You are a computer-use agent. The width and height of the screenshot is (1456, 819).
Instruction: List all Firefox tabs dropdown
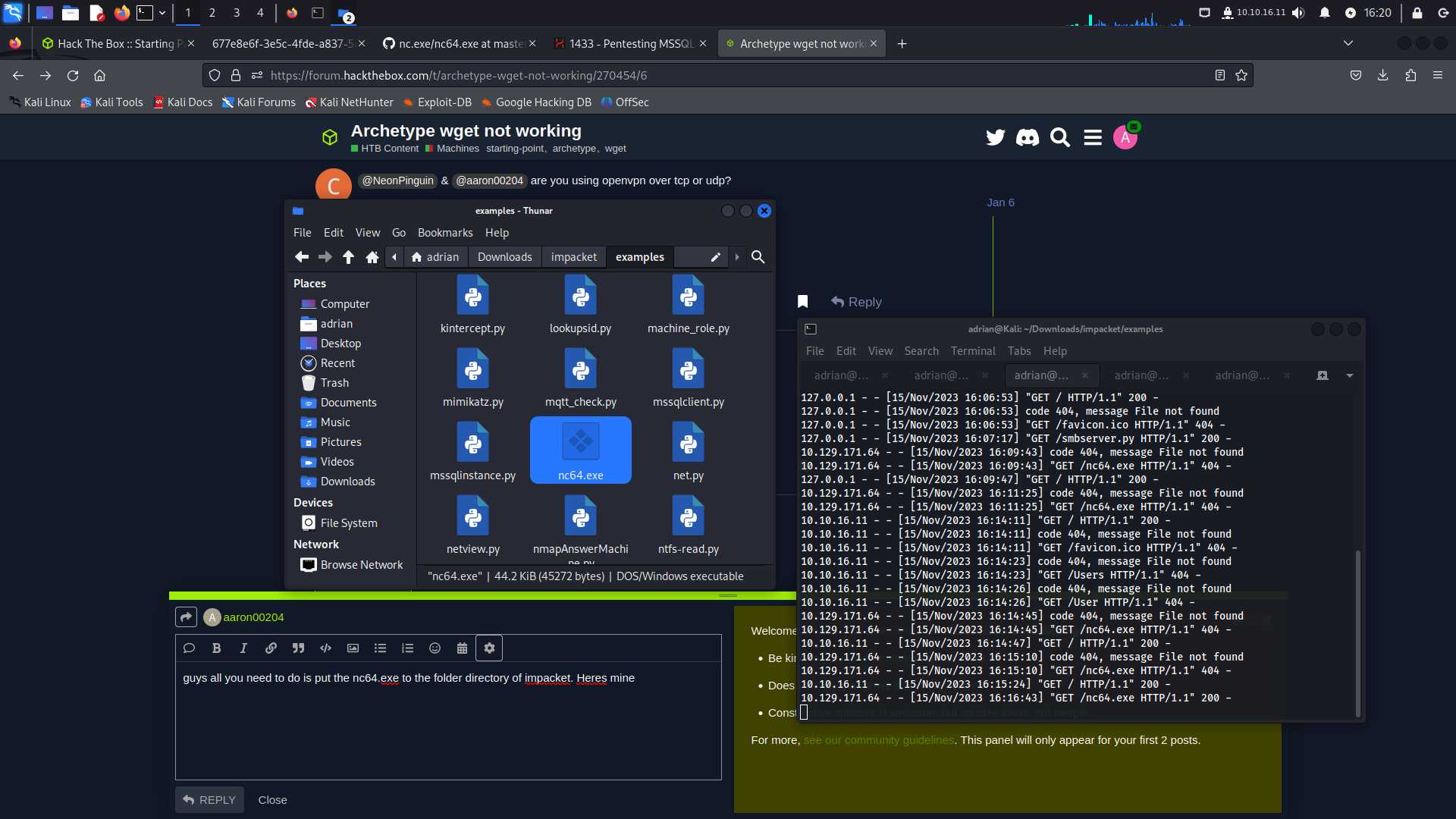coord(1348,43)
